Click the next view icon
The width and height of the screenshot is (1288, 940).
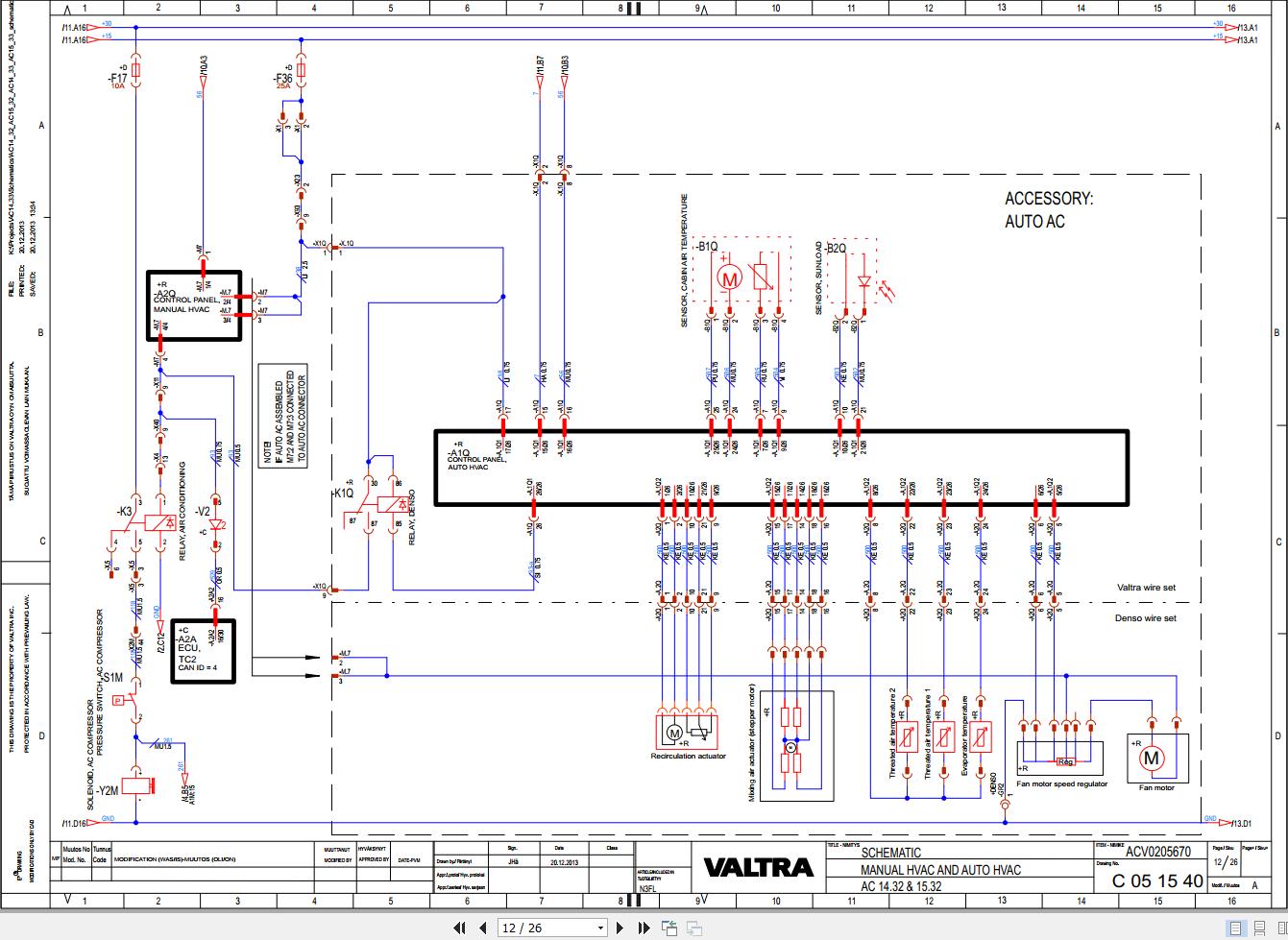[693, 928]
